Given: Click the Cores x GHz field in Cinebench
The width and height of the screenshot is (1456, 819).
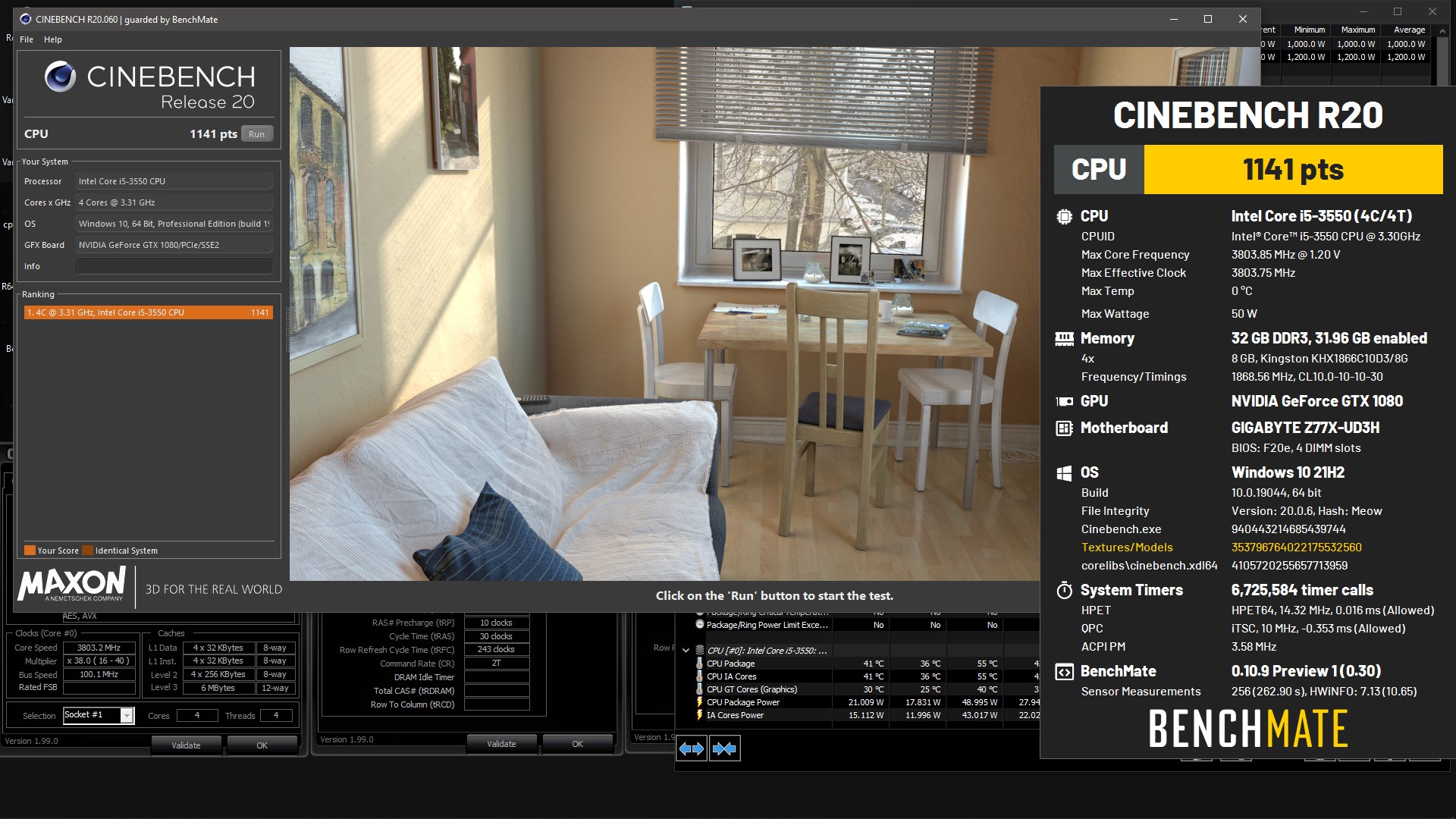Looking at the screenshot, I should [x=174, y=202].
